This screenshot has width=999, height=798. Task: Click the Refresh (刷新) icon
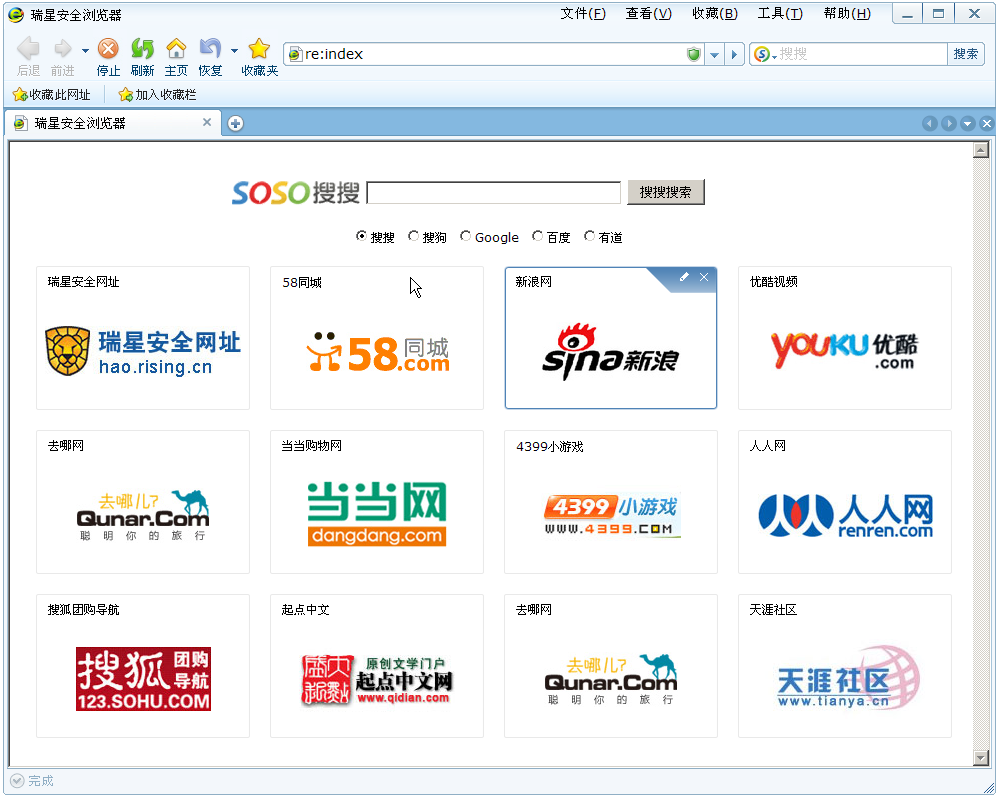click(x=142, y=48)
